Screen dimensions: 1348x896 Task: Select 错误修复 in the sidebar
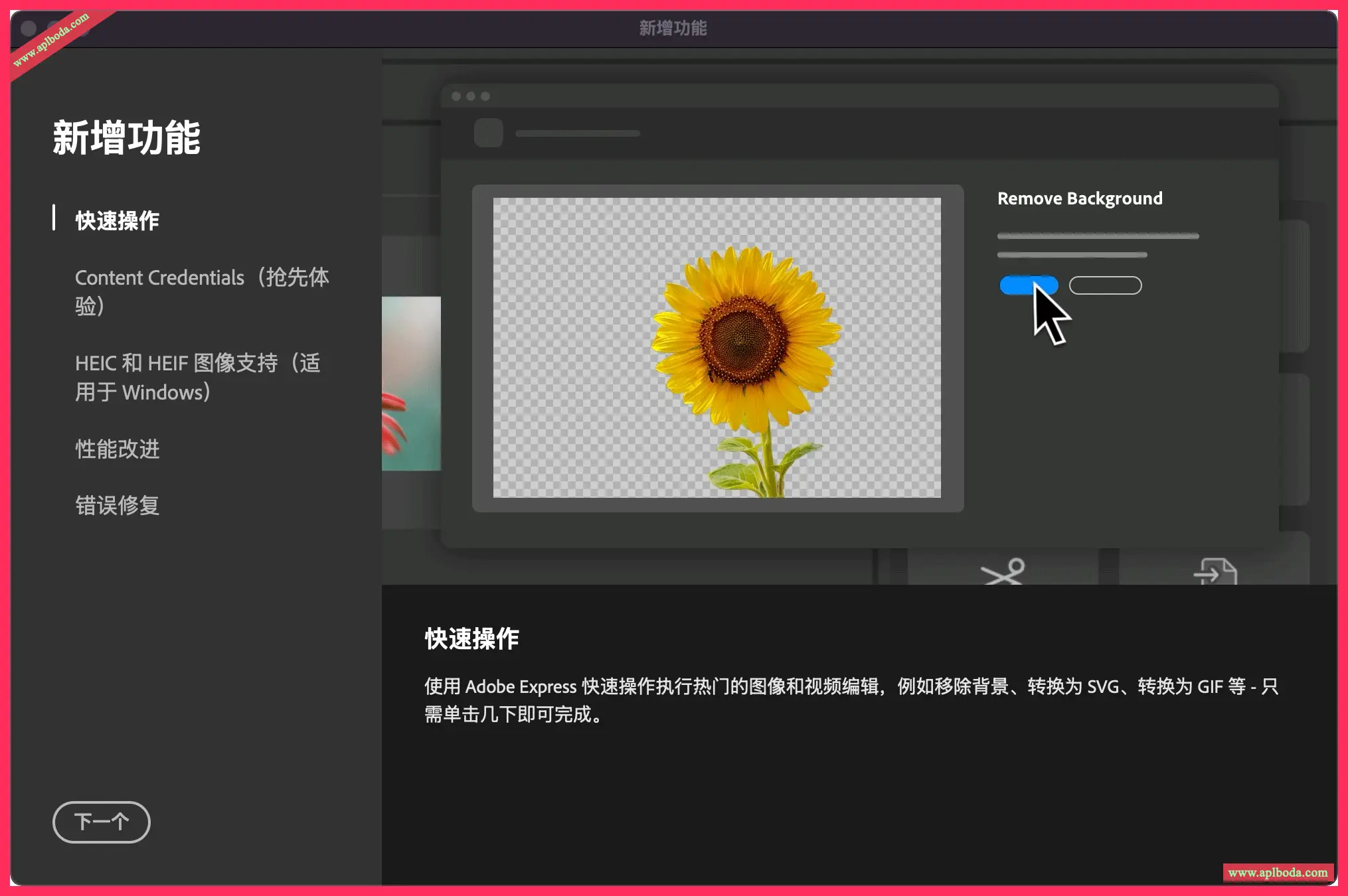118,506
